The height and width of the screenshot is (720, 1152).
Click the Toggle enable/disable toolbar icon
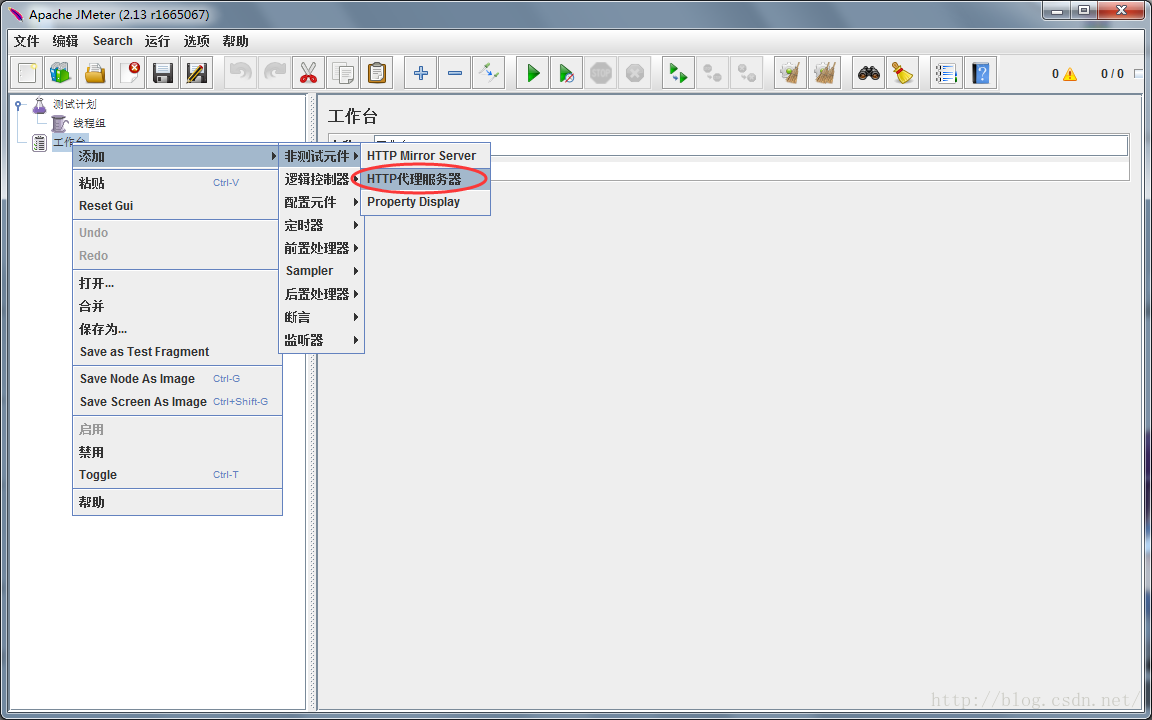click(488, 73)
